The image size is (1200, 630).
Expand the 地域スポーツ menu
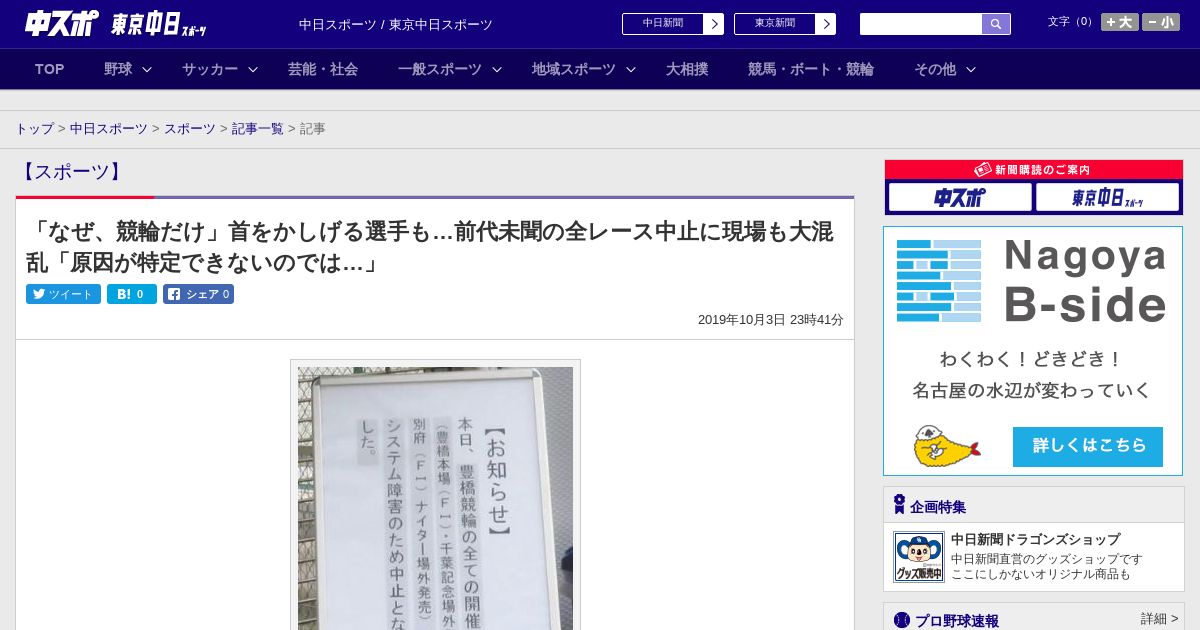(x=583, y=69)
